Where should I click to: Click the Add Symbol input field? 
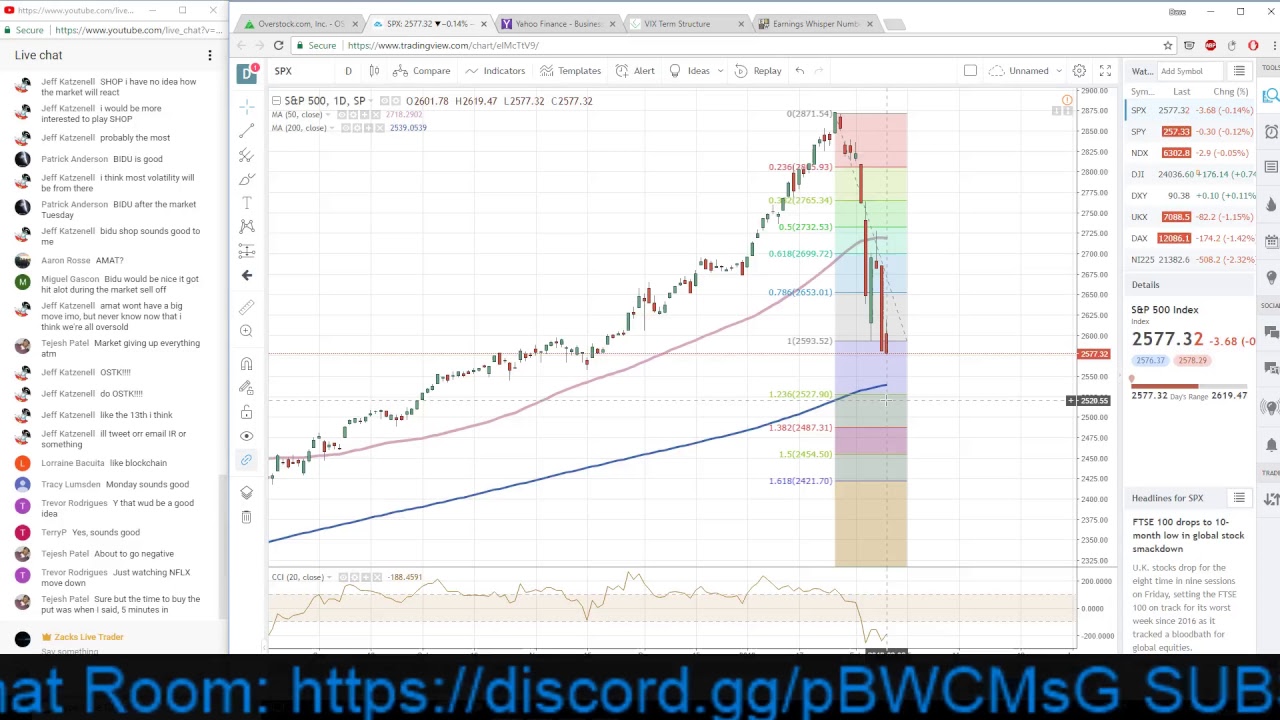tap(1192, 71)
